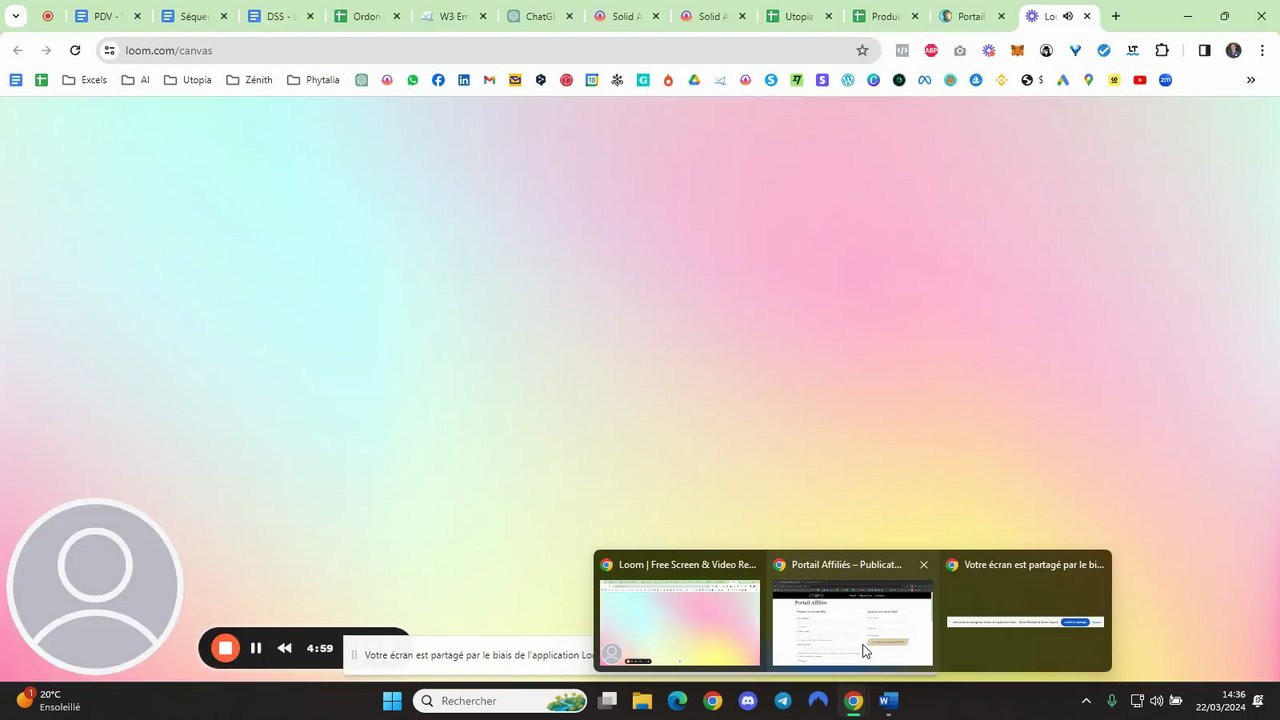Screen dimensions: 1280x720
Task: Close the Ordon tab
Action: pyautogui.click(x=396, y=16)
